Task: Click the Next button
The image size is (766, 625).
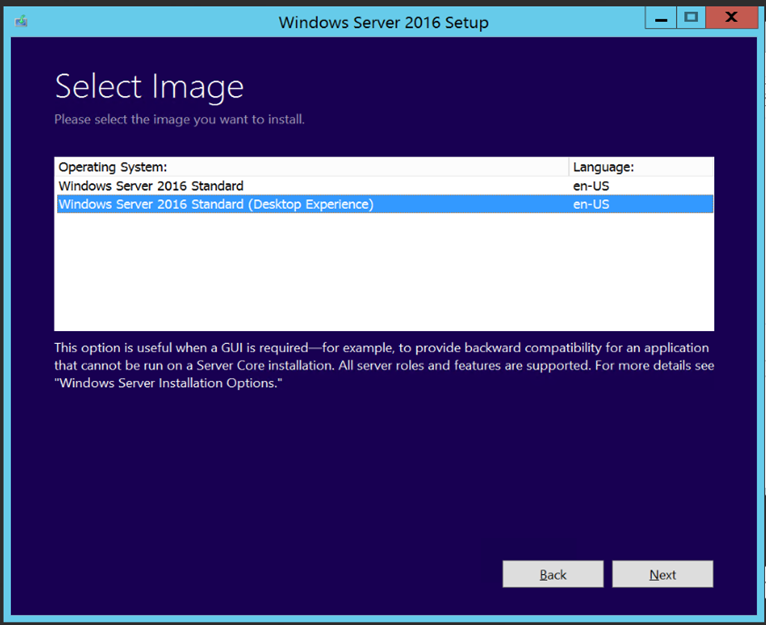Action: [662, 574]
